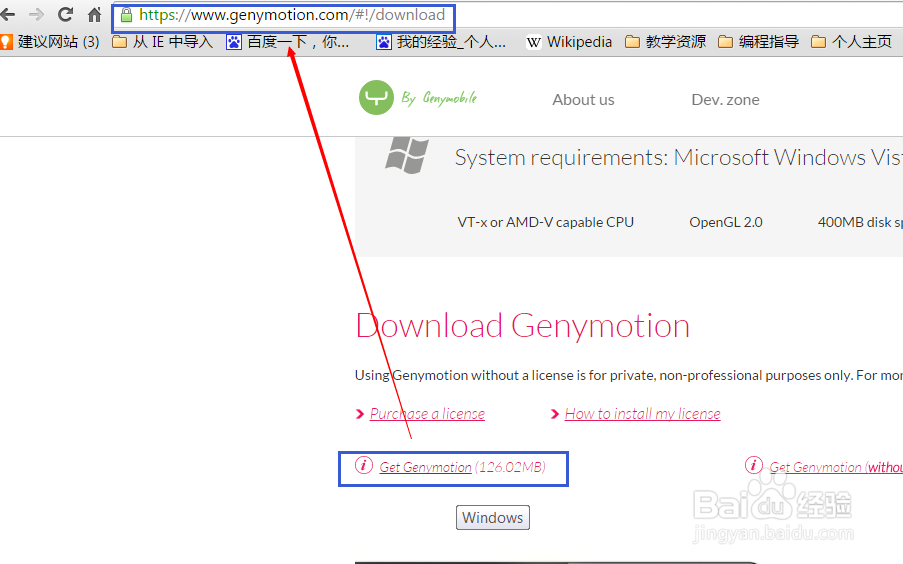
Task: Open the About us menu
Action: click(583, 100)
